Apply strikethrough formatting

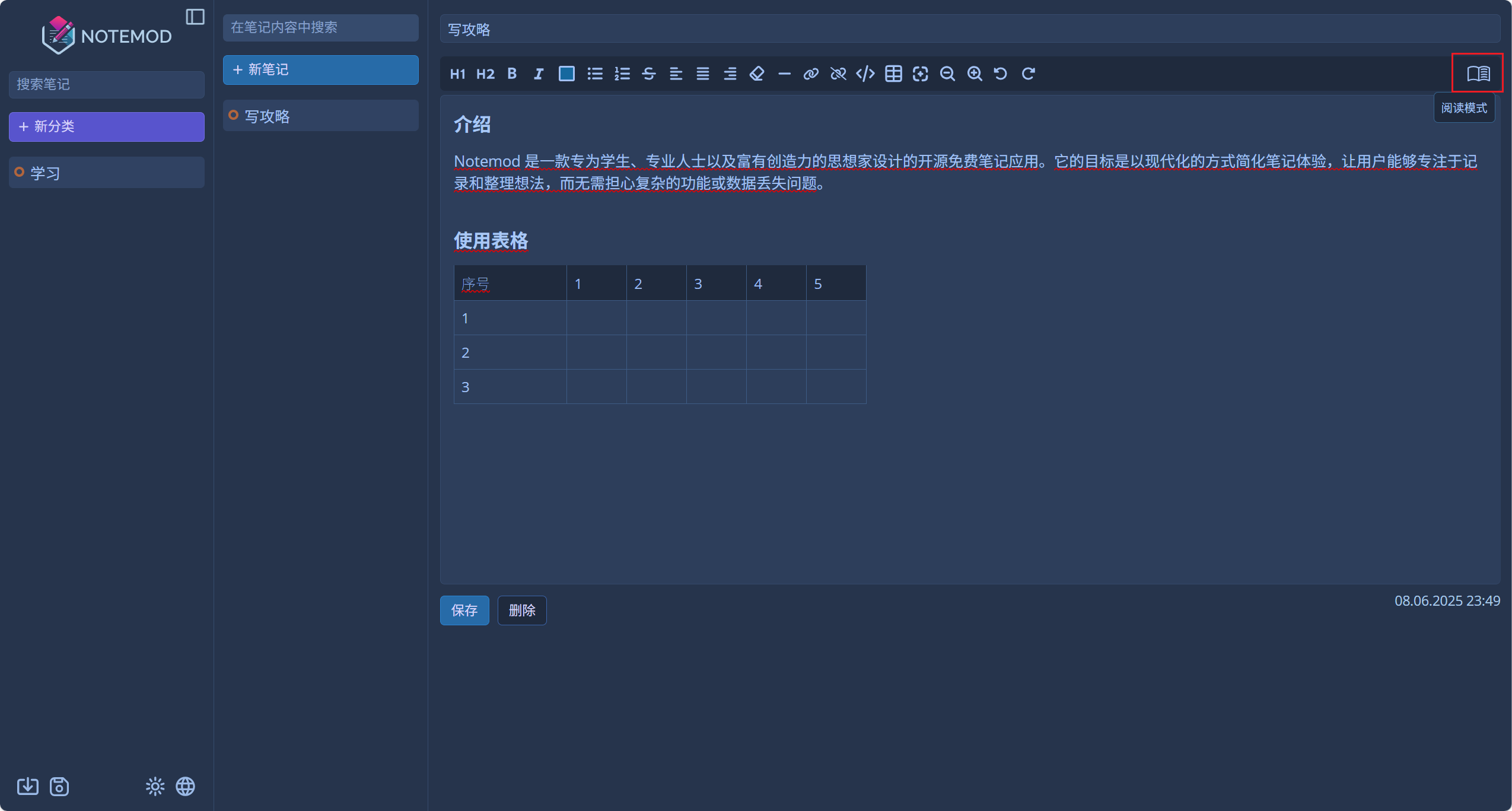[649, 74]
